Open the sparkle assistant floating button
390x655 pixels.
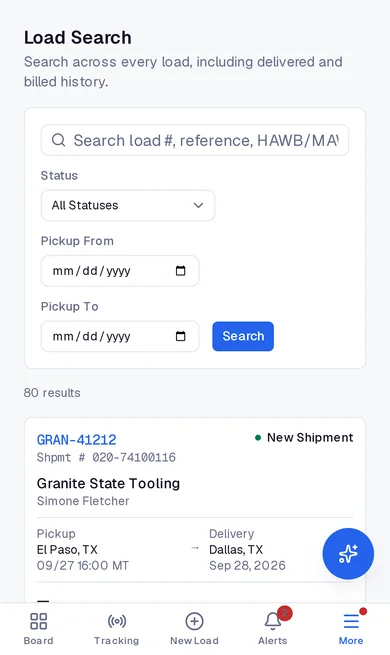coord(348,553)
